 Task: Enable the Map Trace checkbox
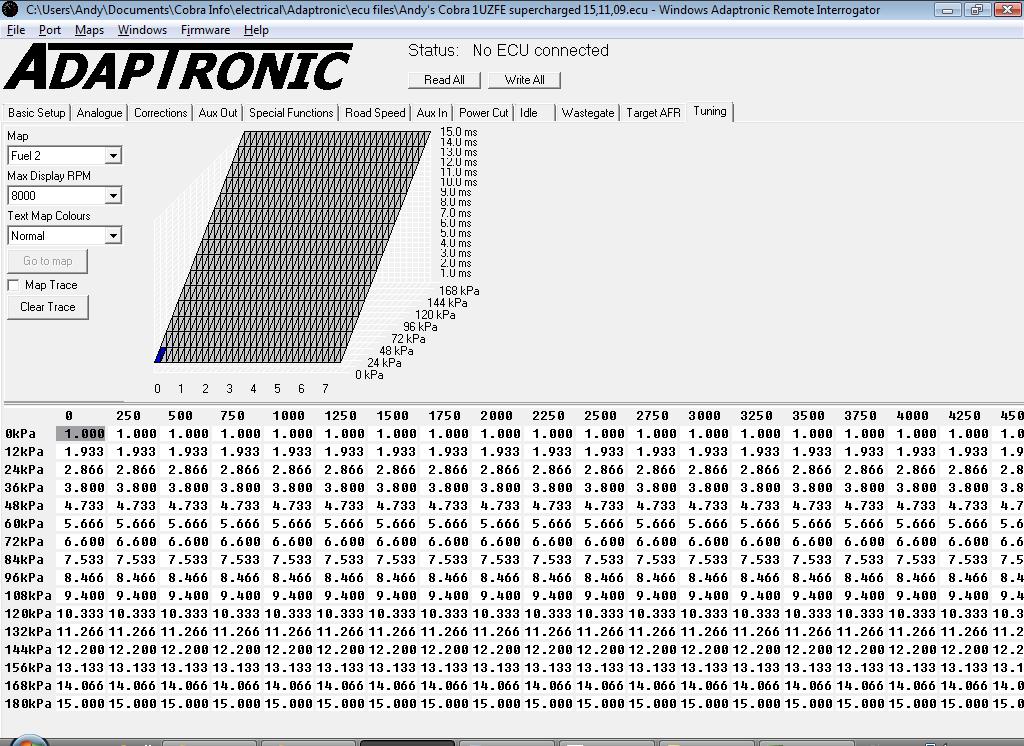click(13, 285)
